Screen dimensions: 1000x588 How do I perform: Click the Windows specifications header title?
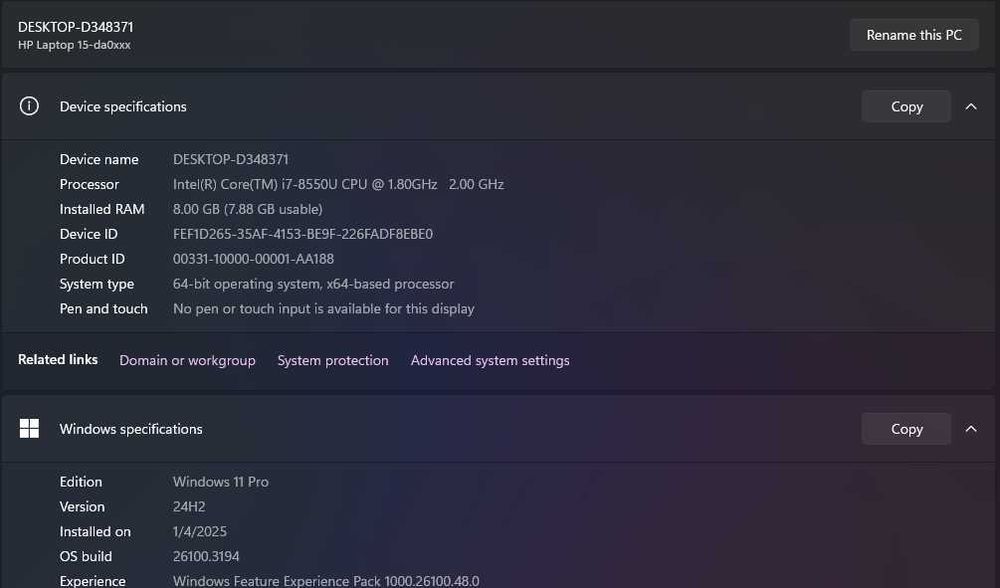131,429
